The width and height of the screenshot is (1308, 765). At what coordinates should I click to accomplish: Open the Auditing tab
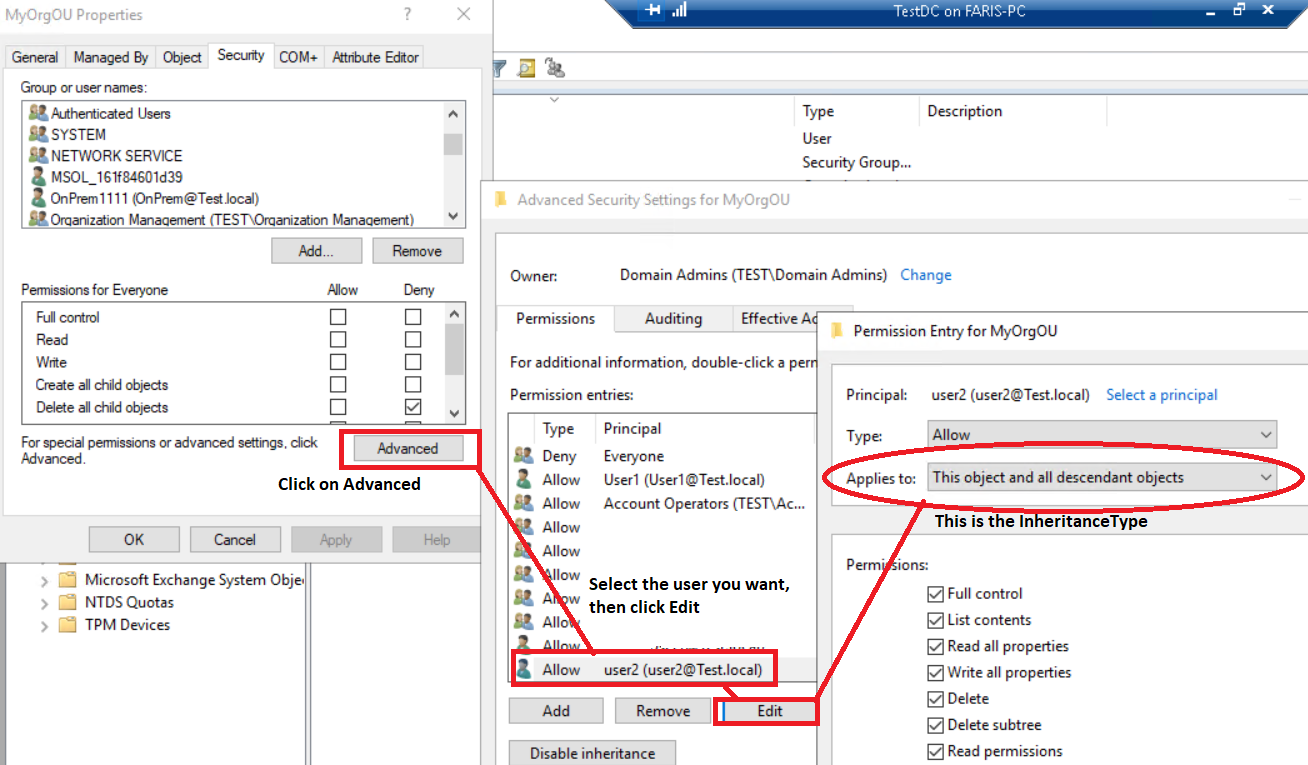(x=673, y=318)
